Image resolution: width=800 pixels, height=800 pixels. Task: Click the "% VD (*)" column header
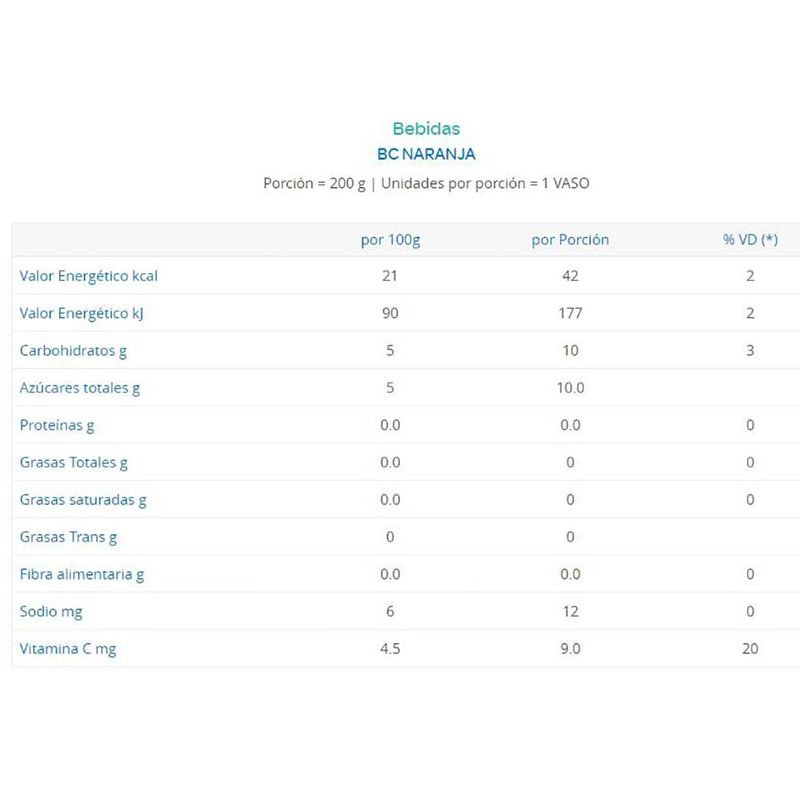[750, 240]
